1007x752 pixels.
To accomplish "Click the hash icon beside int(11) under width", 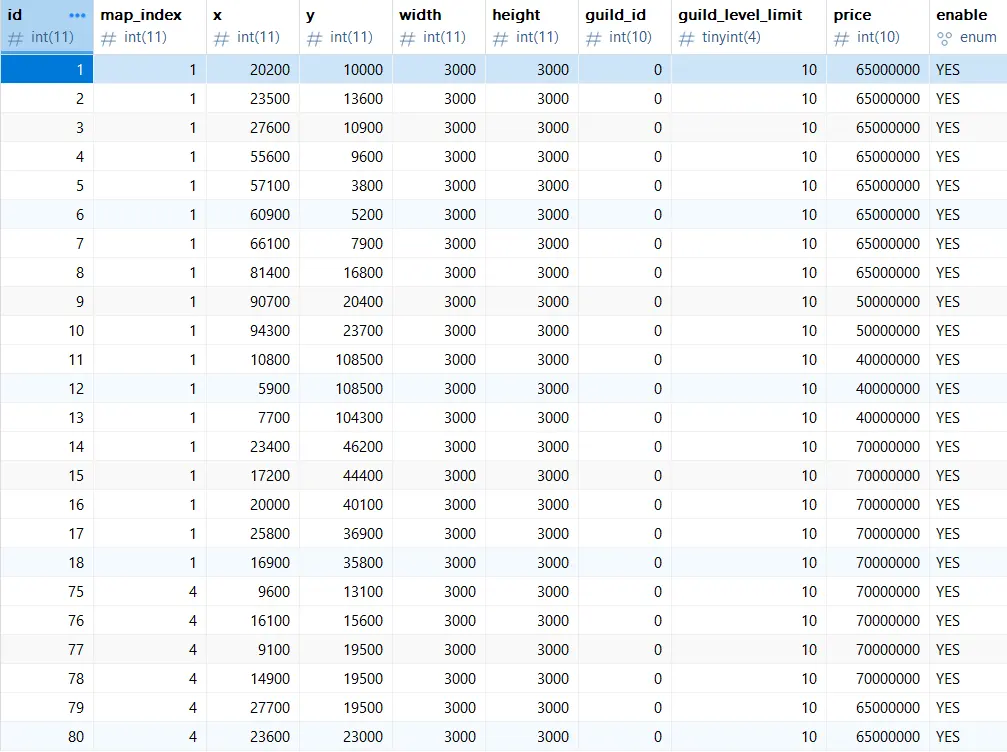I will (407, 38).
